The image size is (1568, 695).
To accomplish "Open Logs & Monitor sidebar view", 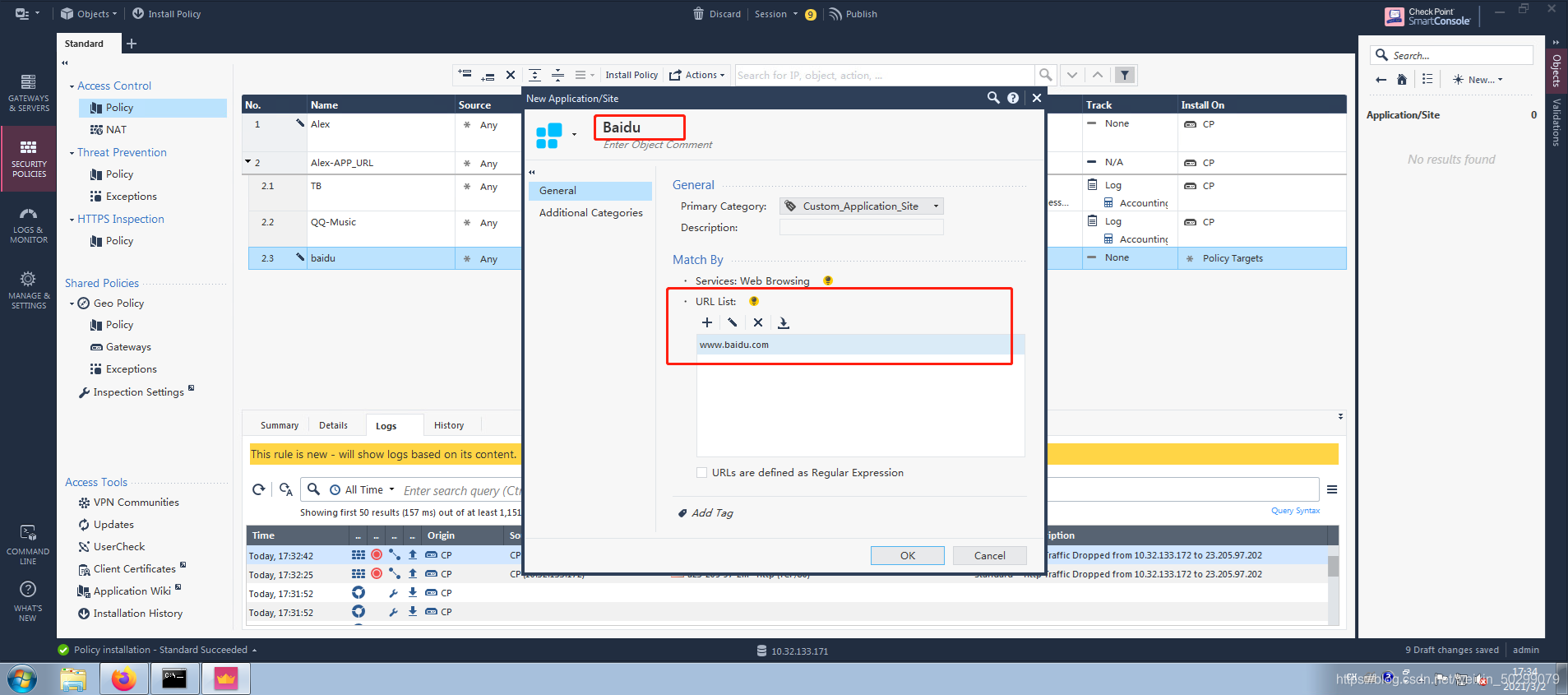I will (28, 225).
